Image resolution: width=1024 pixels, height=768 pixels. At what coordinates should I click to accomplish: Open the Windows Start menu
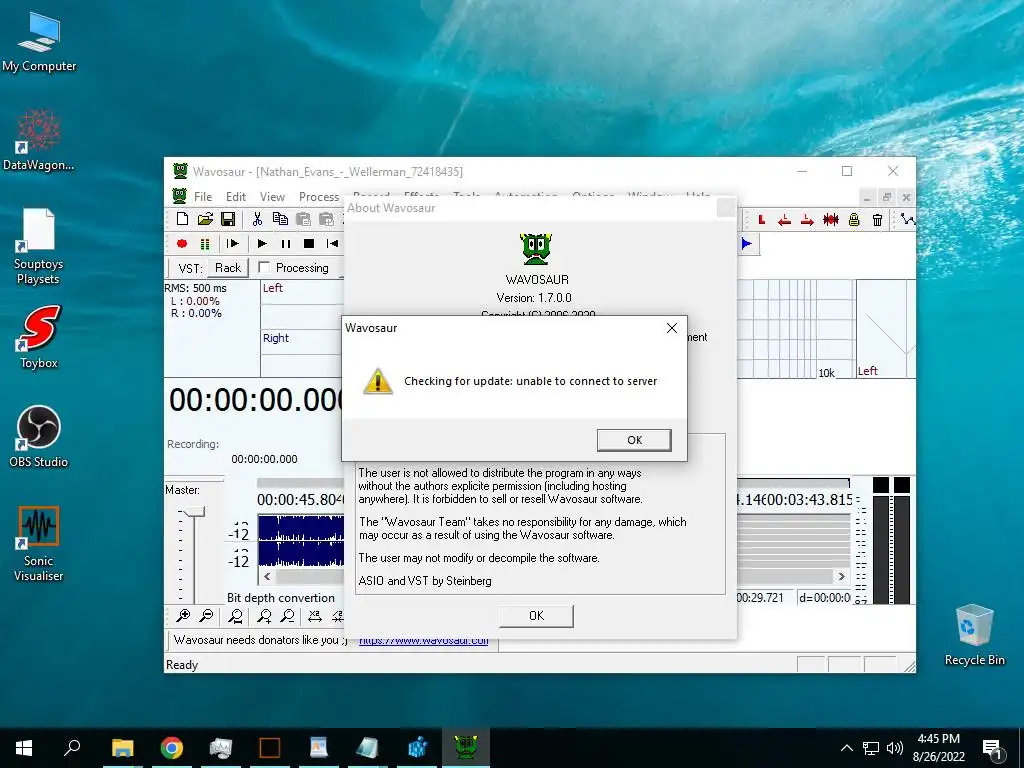coord(24,748)
